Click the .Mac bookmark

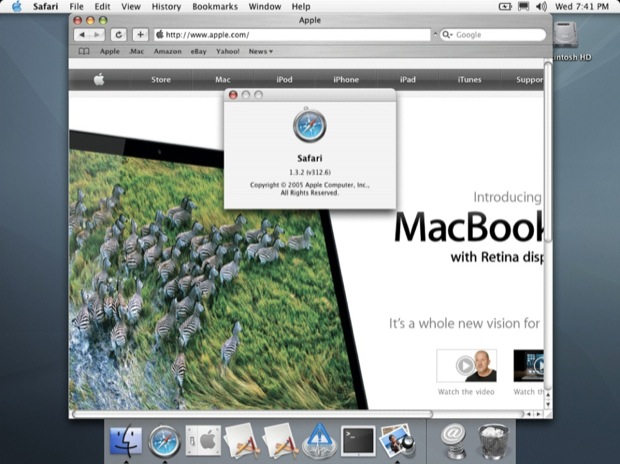coord(136,51)
